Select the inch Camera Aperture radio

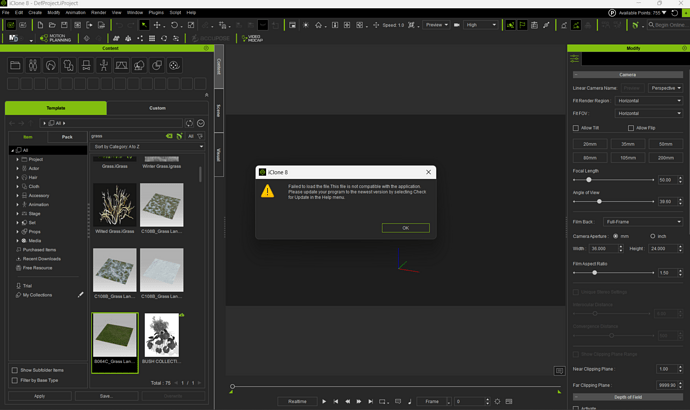[653, 236]
